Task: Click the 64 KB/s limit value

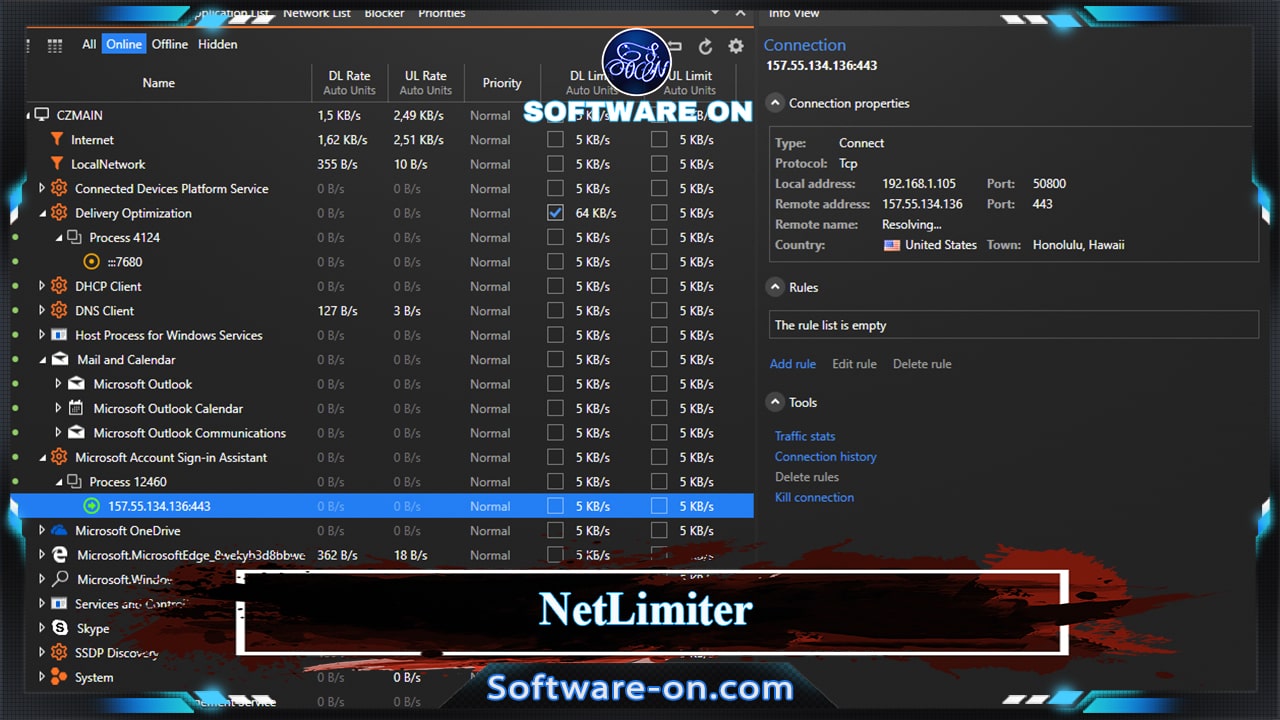Action: pyautogui.click(x=596, y=213)
